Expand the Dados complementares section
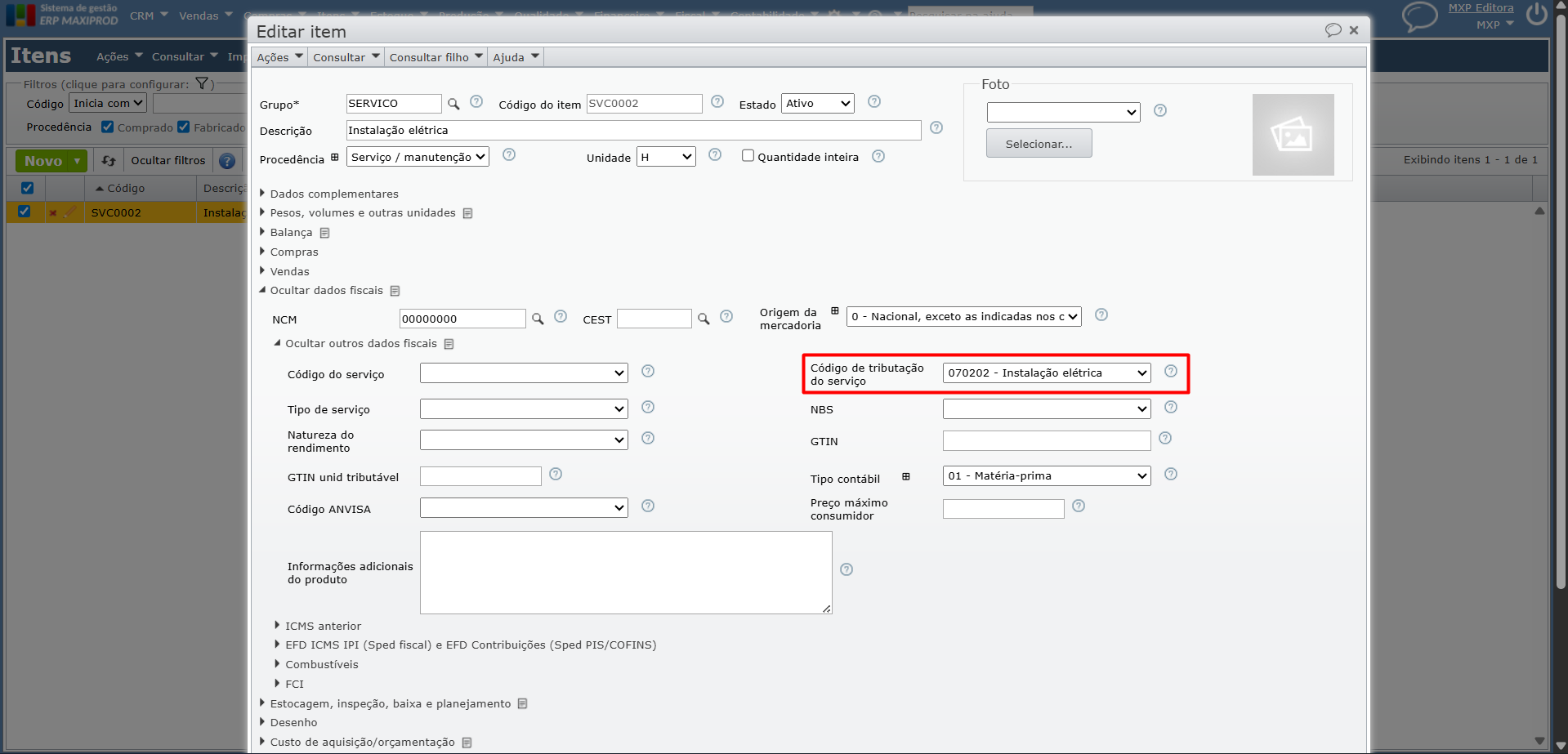 [x=333, y=194]
